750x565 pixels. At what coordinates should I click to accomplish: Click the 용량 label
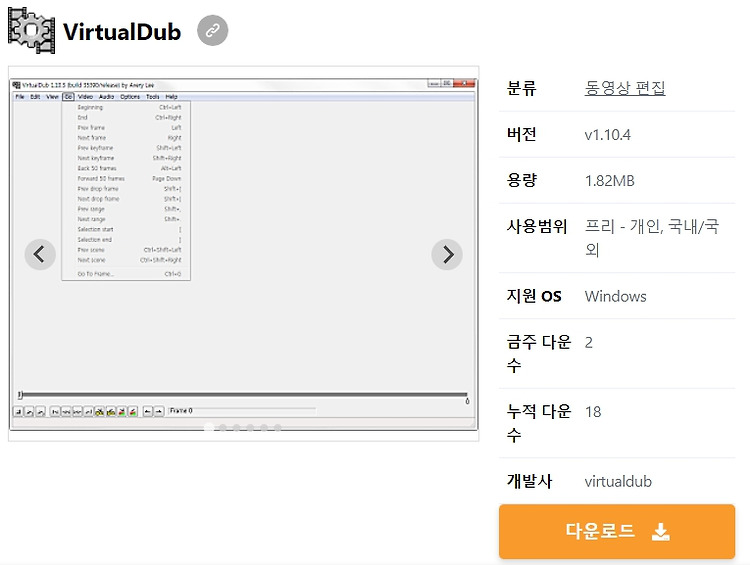click(x=521, y=180)
